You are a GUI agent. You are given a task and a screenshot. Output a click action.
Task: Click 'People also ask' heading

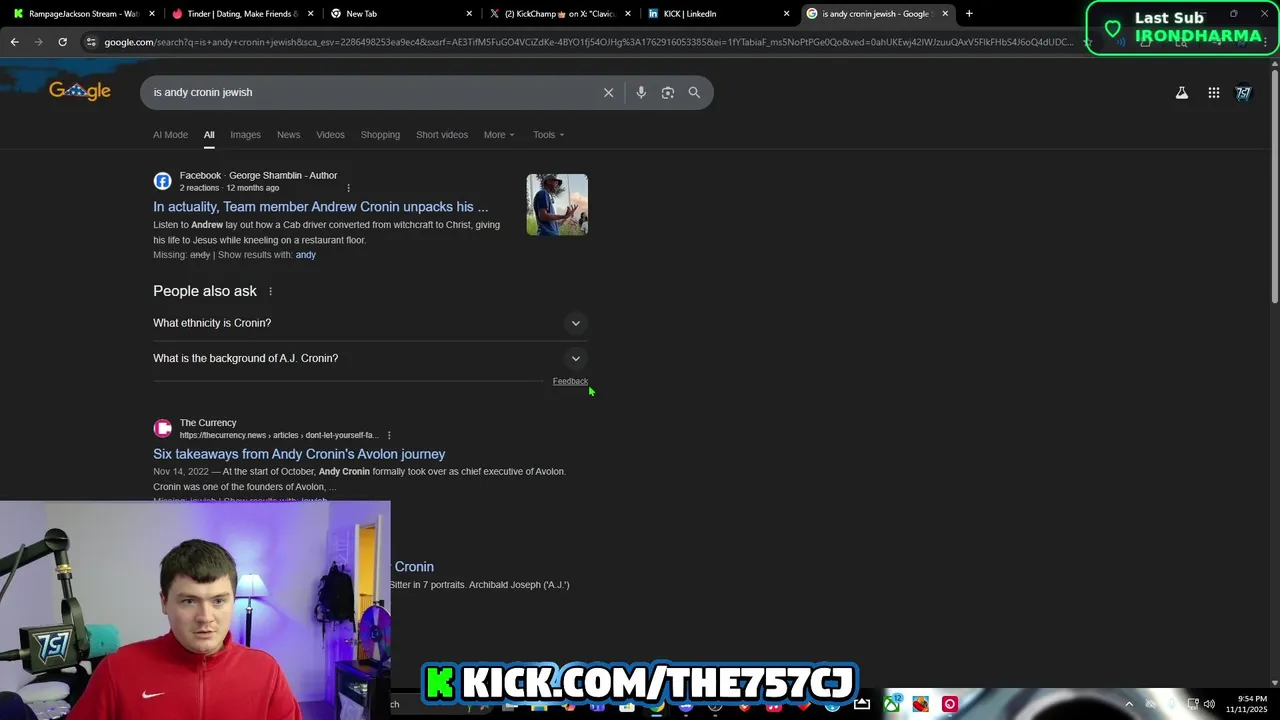click(x=205, y=291)
